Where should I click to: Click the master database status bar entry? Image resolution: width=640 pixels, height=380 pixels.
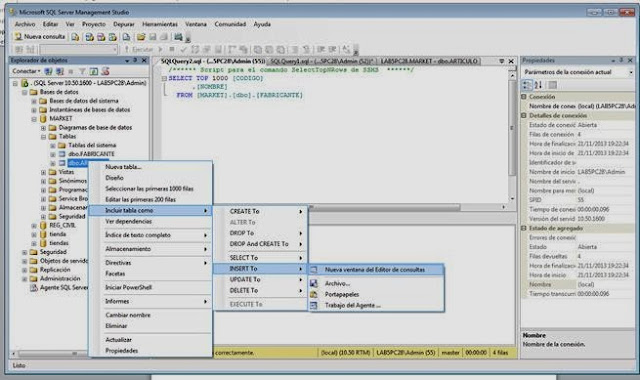coord(450,353)
